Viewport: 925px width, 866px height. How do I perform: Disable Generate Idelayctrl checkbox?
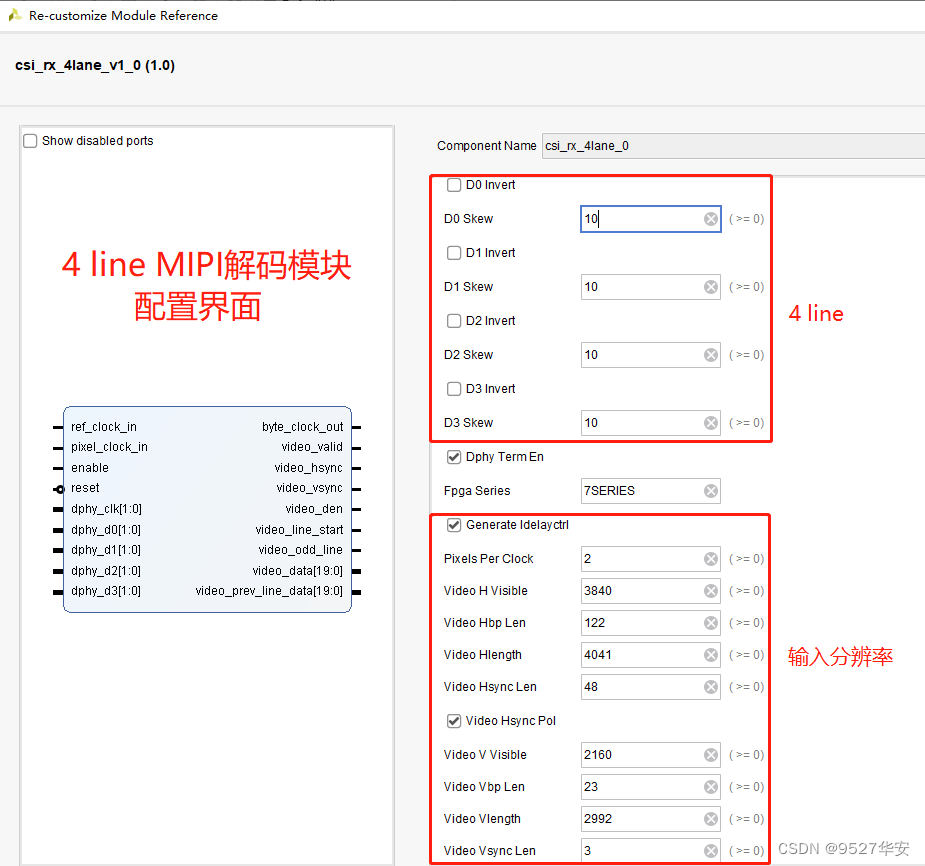(454, 525)
